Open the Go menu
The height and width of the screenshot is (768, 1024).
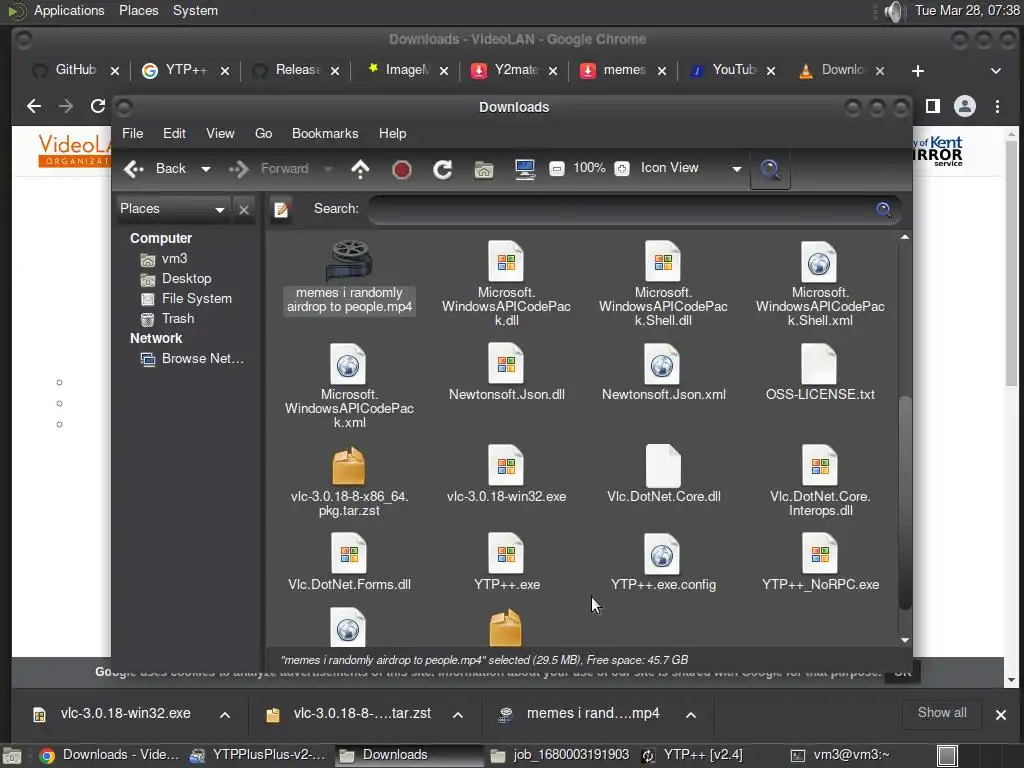[x=263, y=133]
